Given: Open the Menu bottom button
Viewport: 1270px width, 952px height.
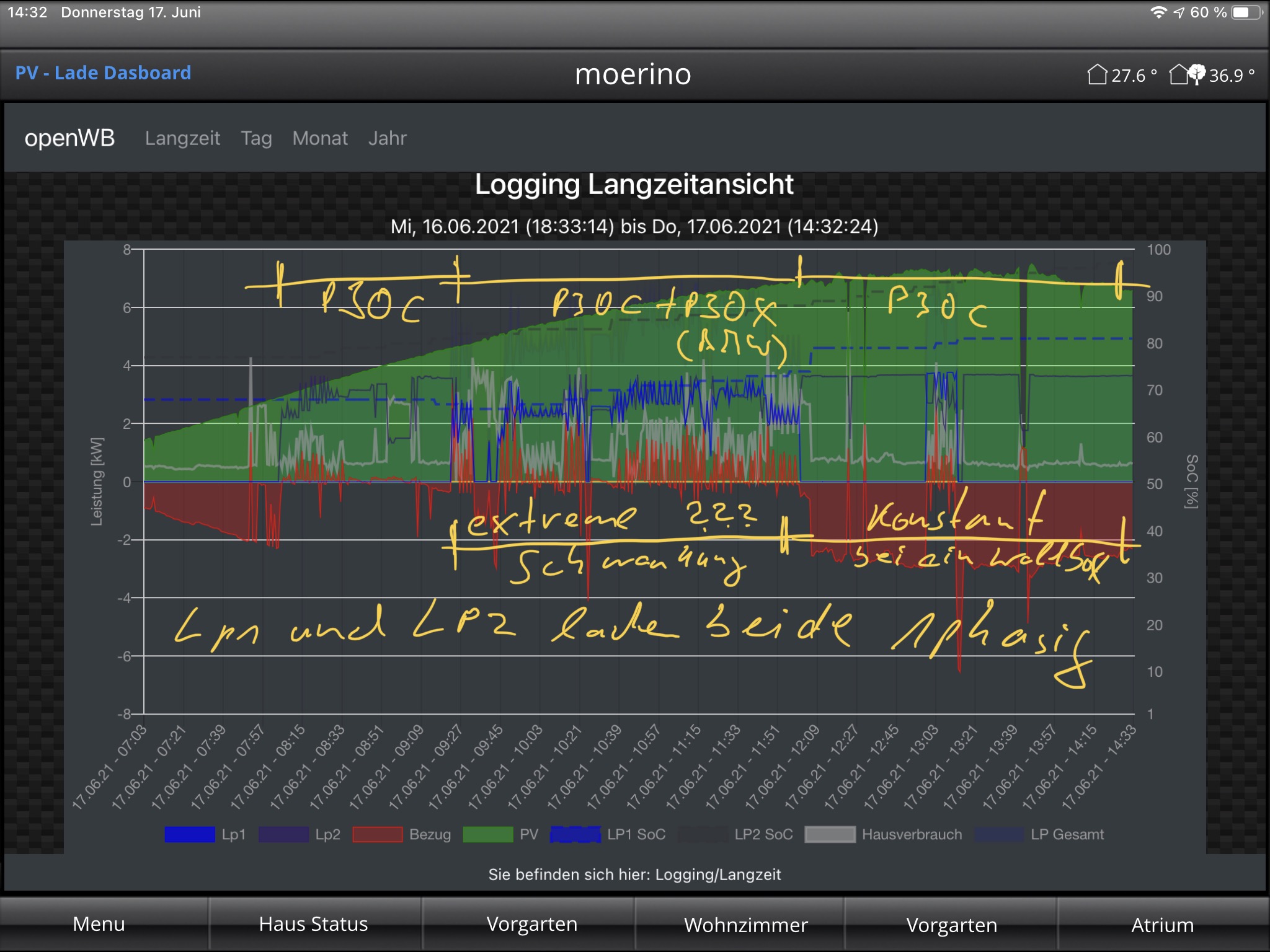Looking at the screenshot, I should pyautogui.click(x=99, y=924).
